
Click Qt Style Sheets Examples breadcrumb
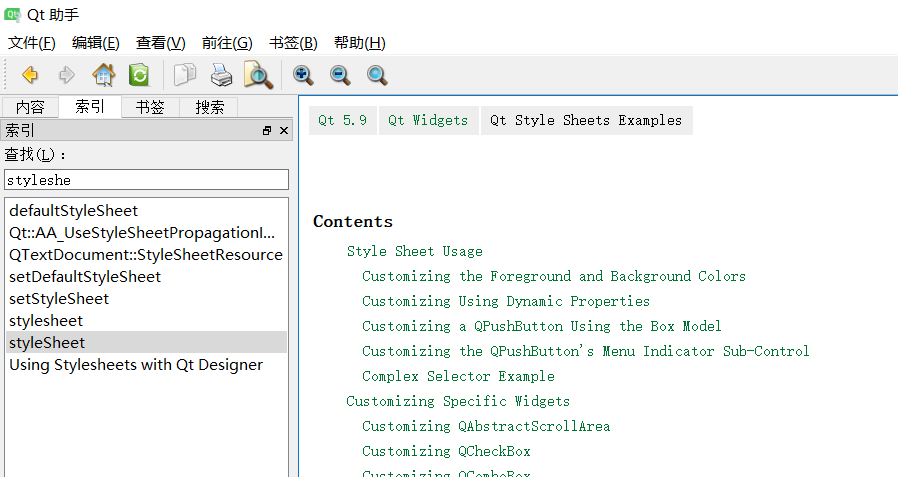(586, 120)
